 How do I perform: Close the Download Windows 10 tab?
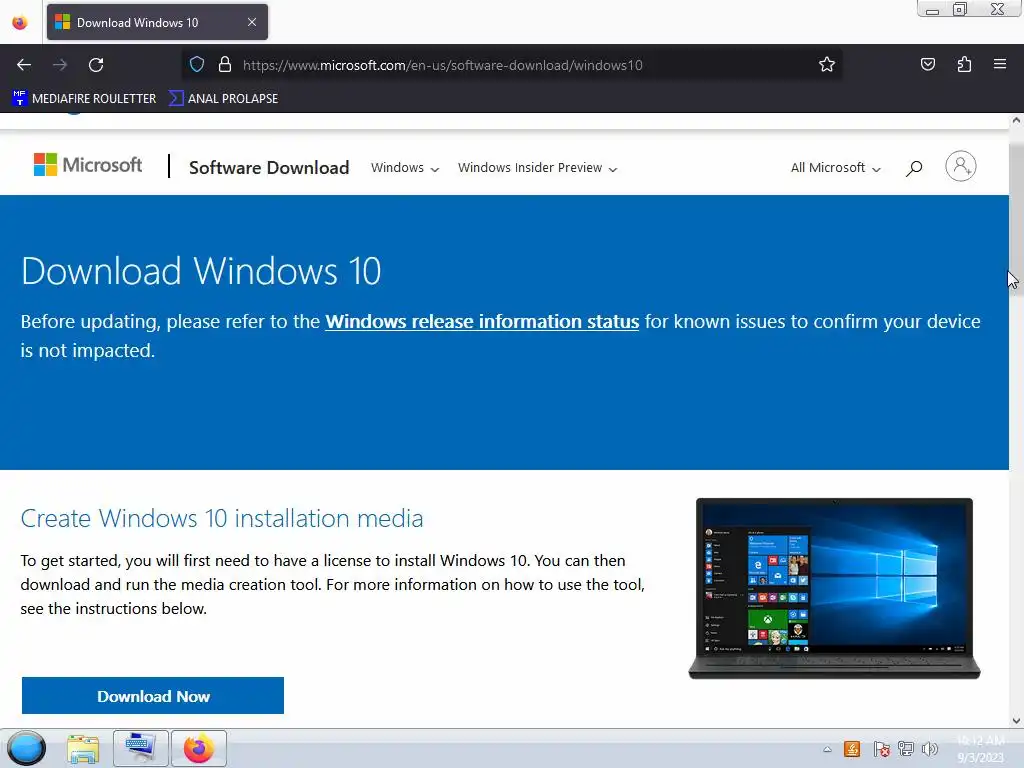pyautogui.click(x=252, y=22)
